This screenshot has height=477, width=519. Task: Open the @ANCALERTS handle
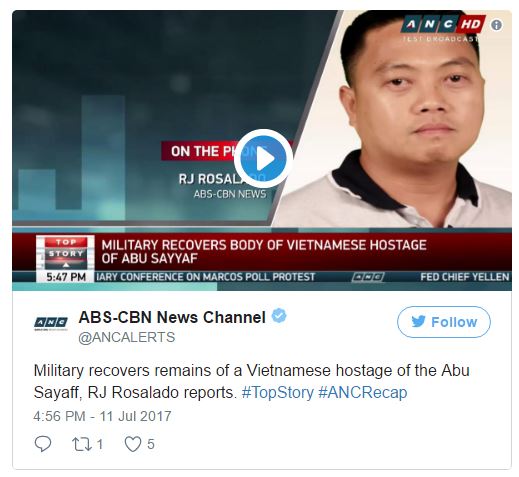coord(127,337)
